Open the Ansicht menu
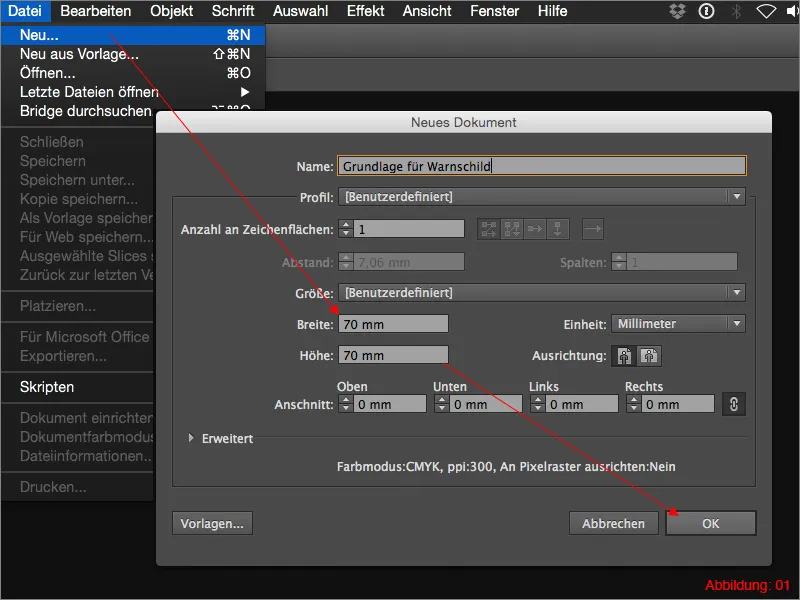Screen dimensions: 800x600 tap(427, 11)
